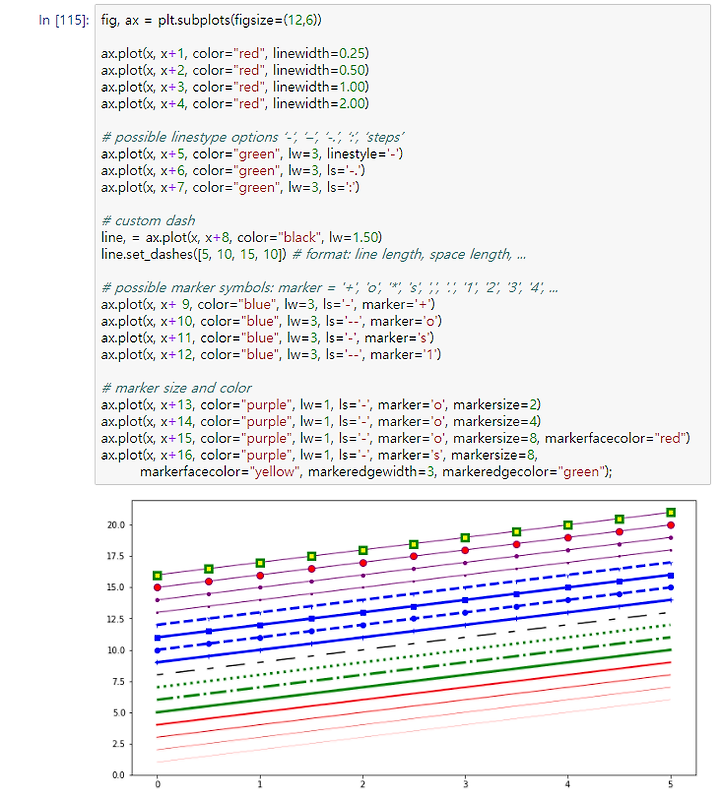Image resolution: width=720 pixels, height=797 pixels.
Task: Click the x+7 green line with ls=':'
Action: [x=230, y=188]
